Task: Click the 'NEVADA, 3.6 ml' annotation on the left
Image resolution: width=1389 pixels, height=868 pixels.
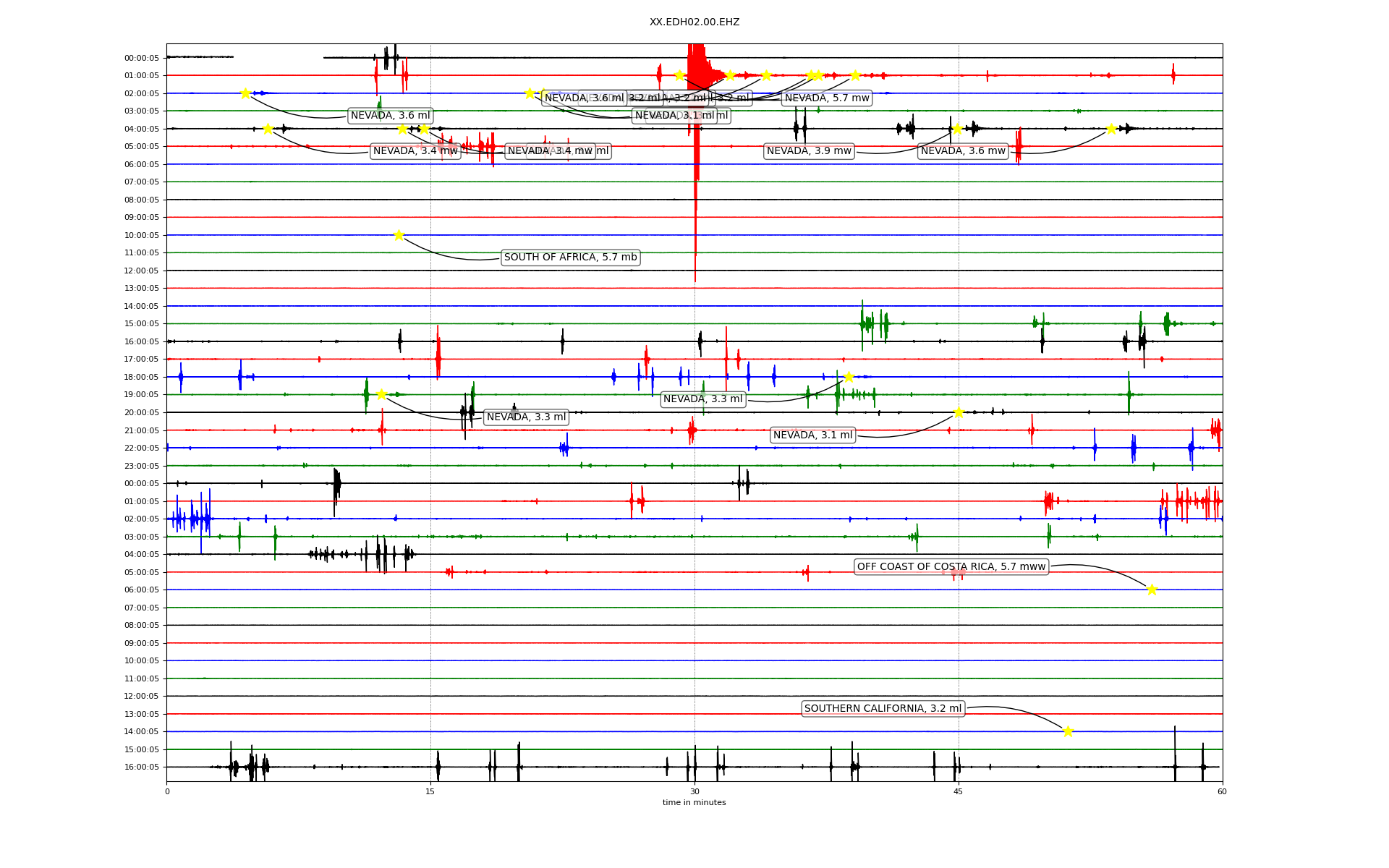Action: point(390,116)
